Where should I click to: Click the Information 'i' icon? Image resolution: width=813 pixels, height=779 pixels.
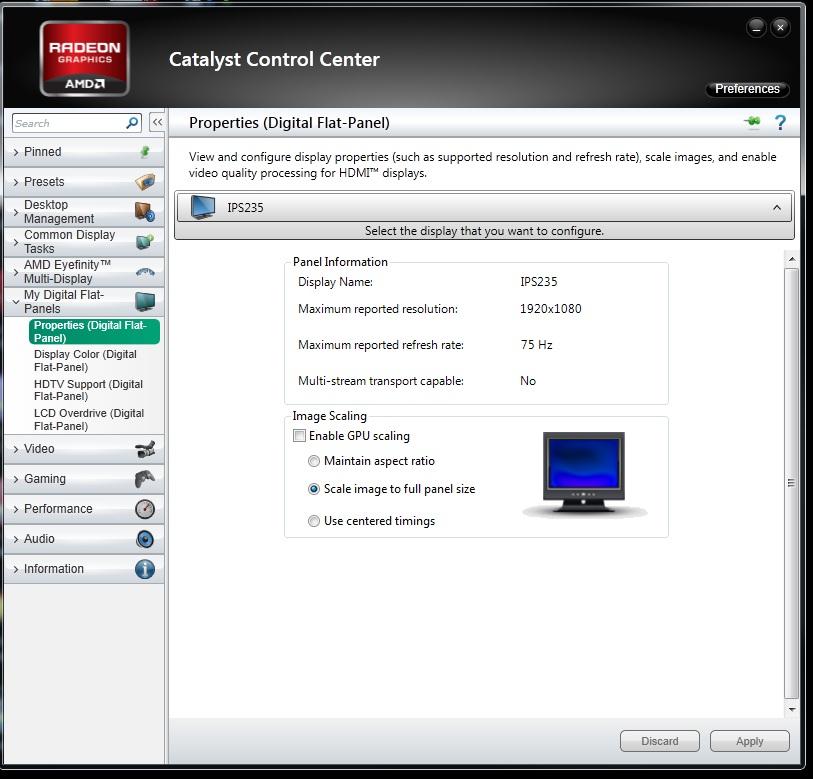145,569
